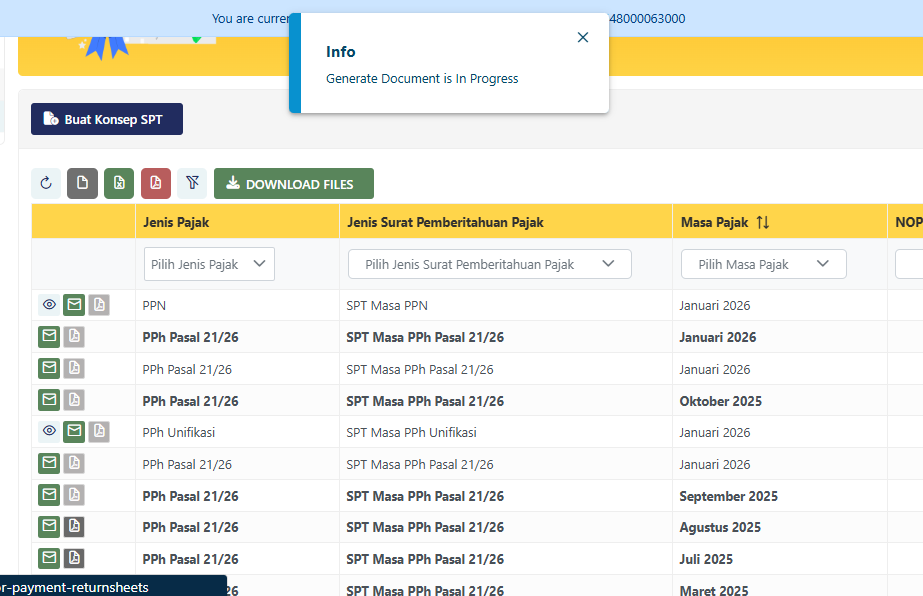
Task: Click the PDF icon in the PPN row
Action: click(x=99, y=304)
